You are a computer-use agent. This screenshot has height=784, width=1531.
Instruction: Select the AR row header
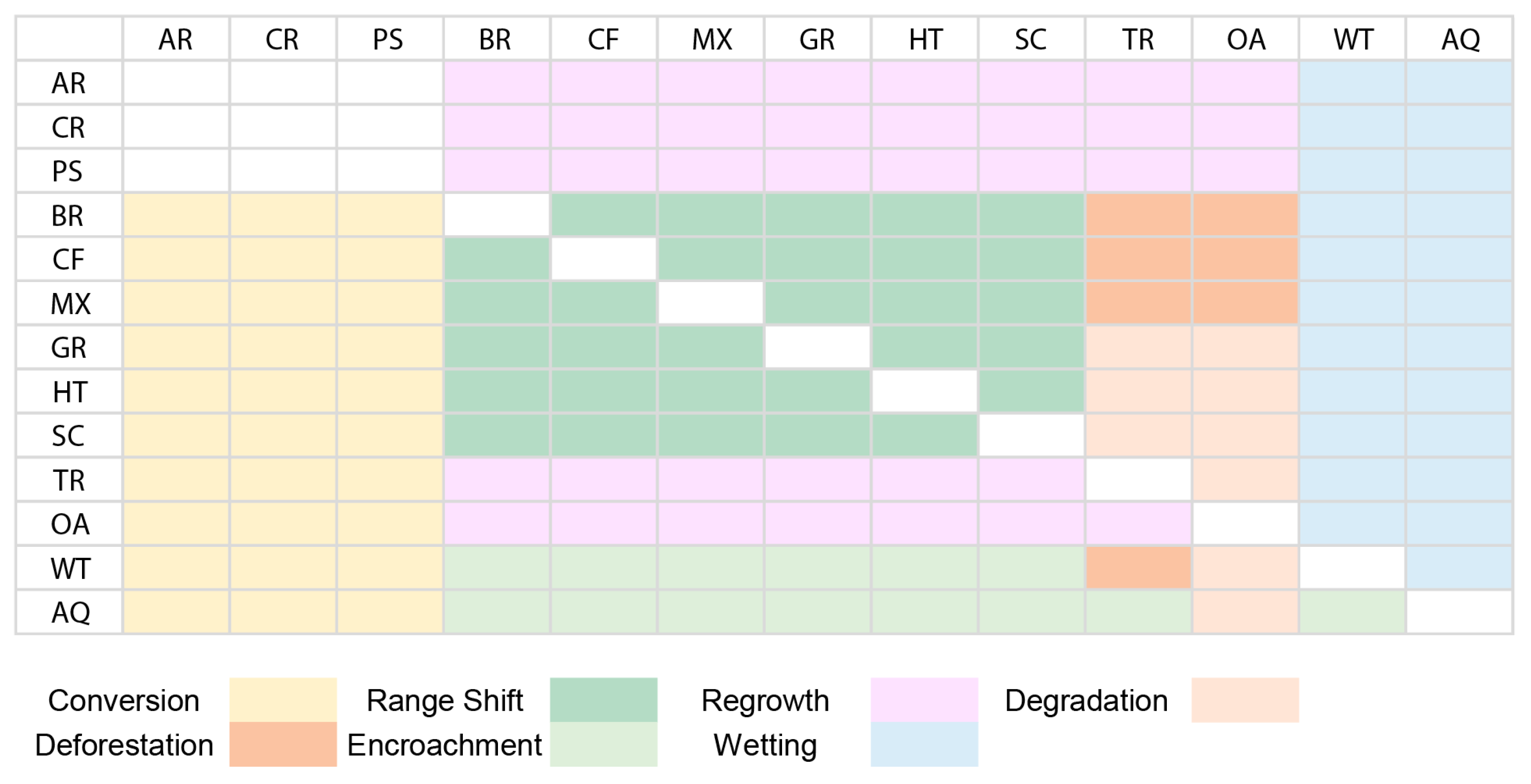(x=70, y=83)
